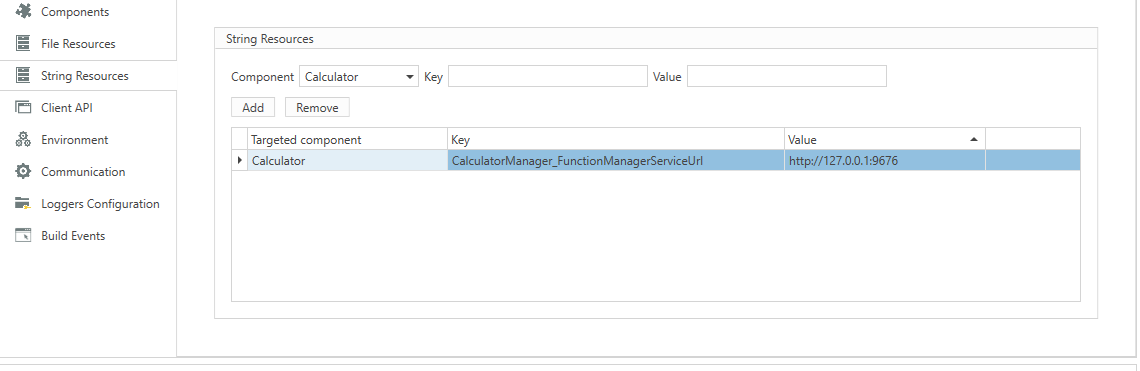
Task: Select the CalculatorManager_FunctionManagerServiceUrl key cell
Action: click(x=616, y=161)
